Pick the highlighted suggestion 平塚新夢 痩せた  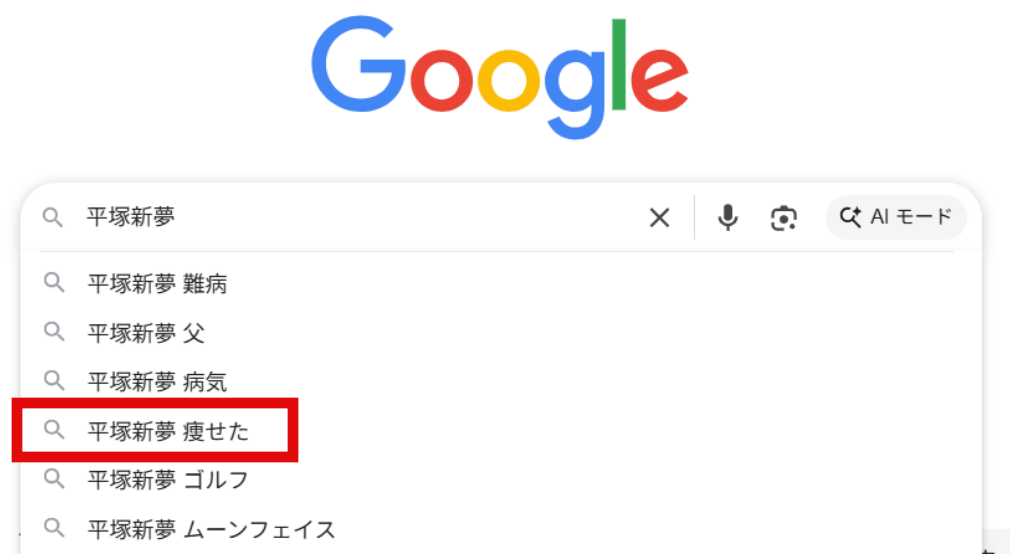(x=168, y=431)
